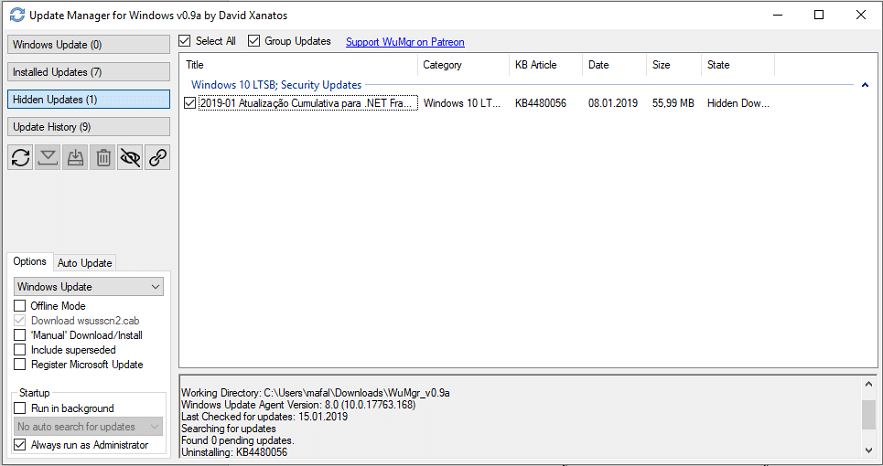Click the Working Directory log line
Image resolution: width=883 pixels, height=466 pixels.
tap(315, 393)
